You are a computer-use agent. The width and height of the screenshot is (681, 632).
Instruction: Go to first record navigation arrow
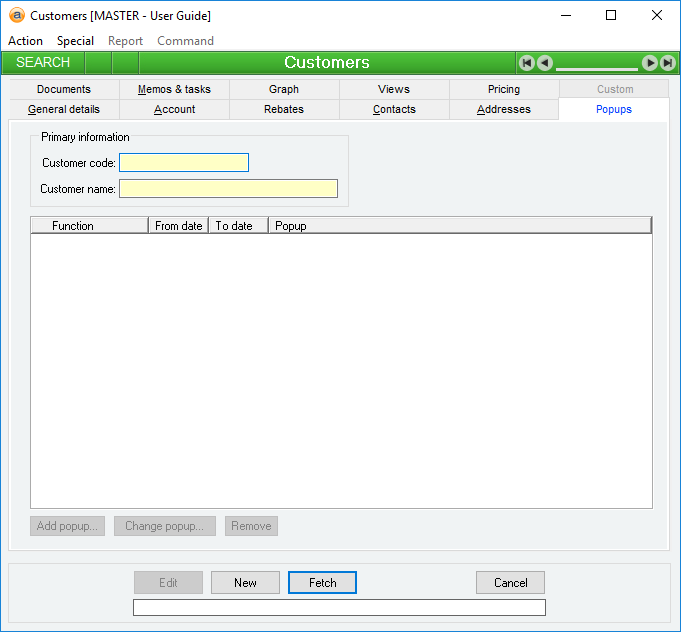[x=526, y=63]
